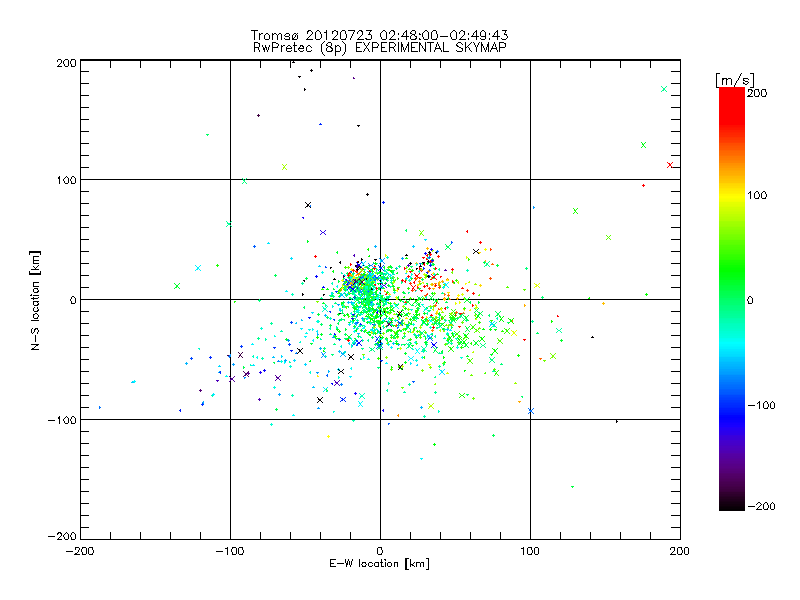The width and height of the screenshot is (800, 600).
Task: Pick the cyan band of the colorbar
Action: 732,344
